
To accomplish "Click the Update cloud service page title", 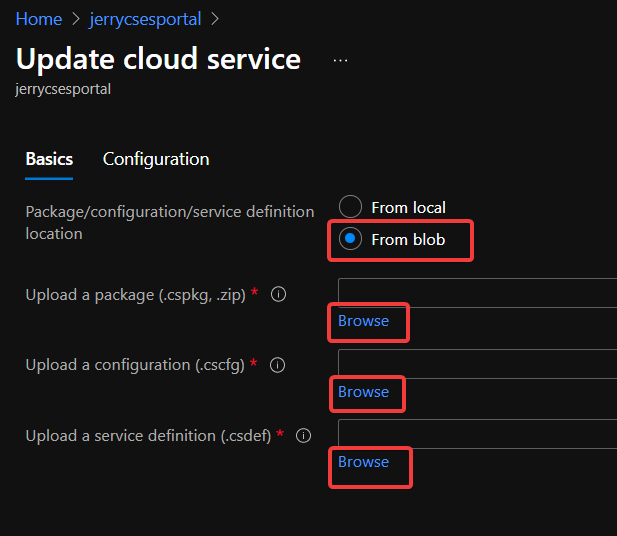I will (158, 59).
